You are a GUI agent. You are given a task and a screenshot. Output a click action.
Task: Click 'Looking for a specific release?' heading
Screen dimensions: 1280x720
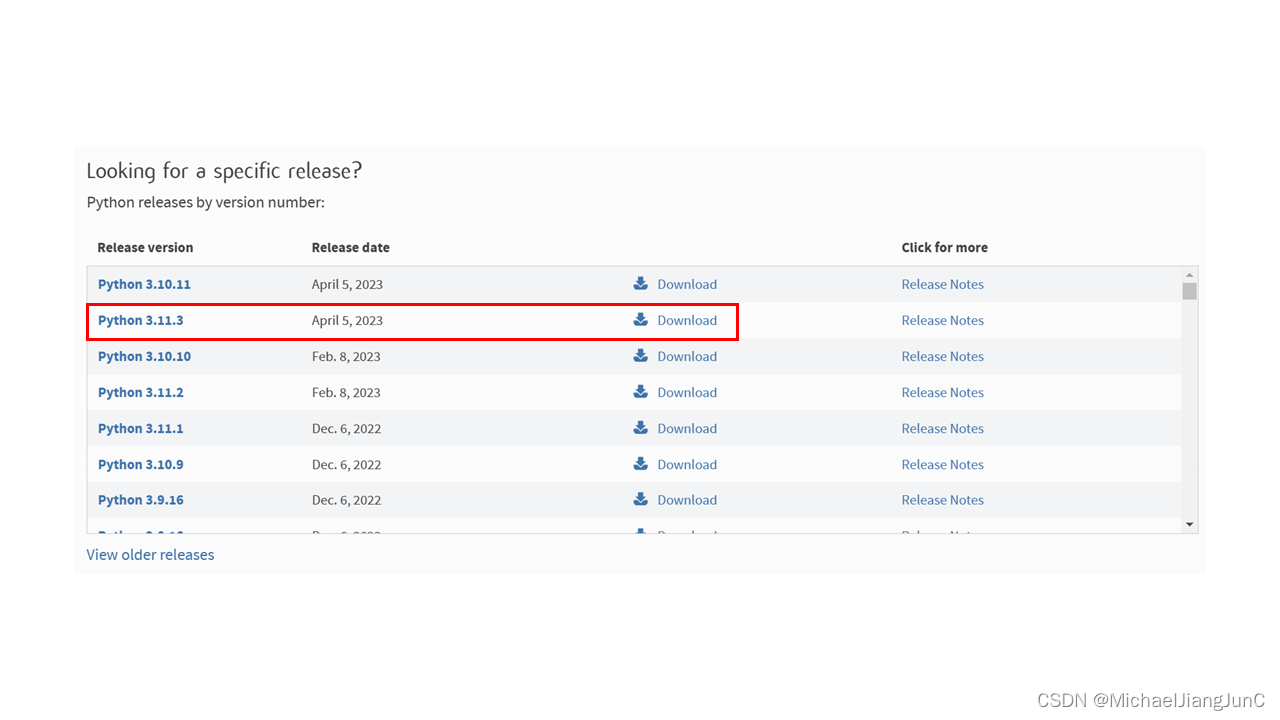tap(224, 171)
